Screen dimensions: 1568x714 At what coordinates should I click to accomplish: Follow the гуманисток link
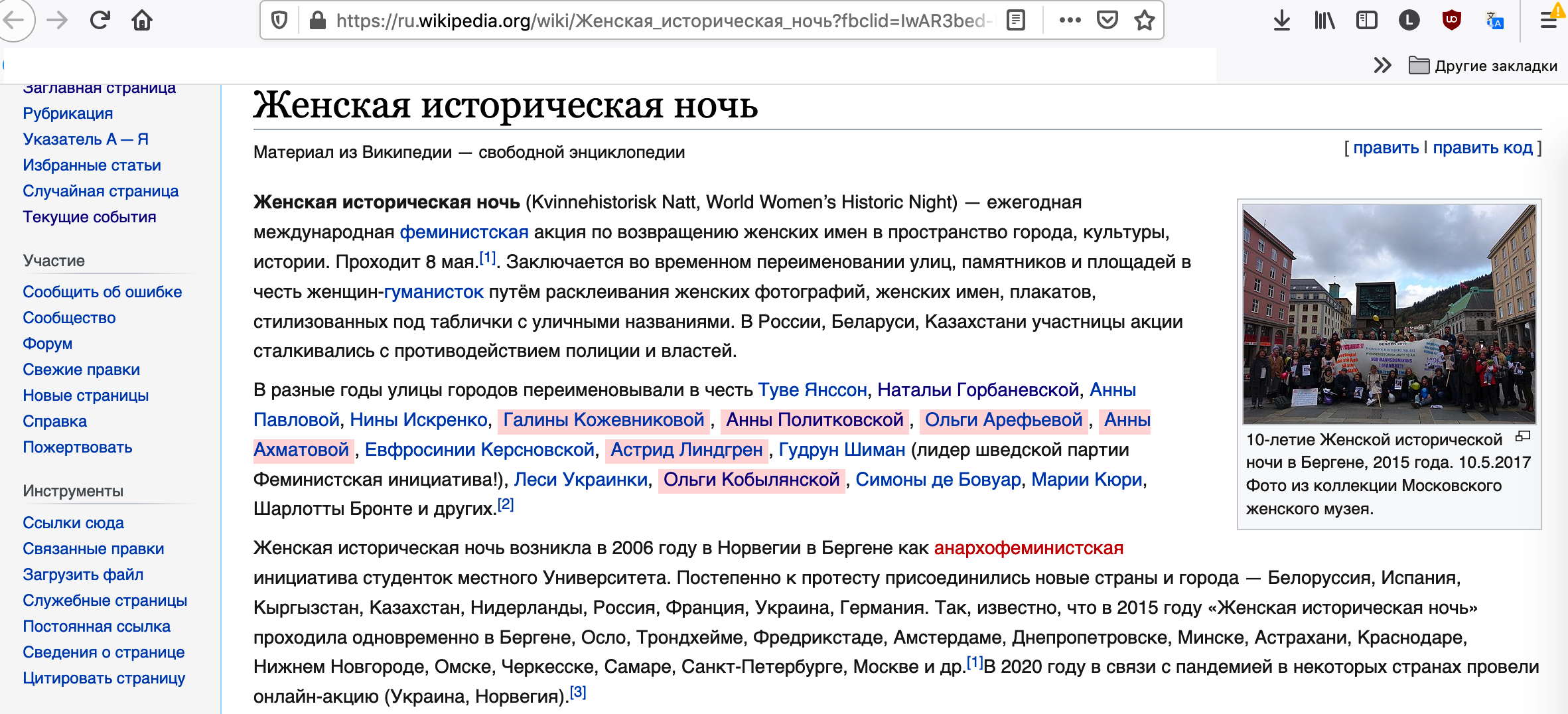433,292
